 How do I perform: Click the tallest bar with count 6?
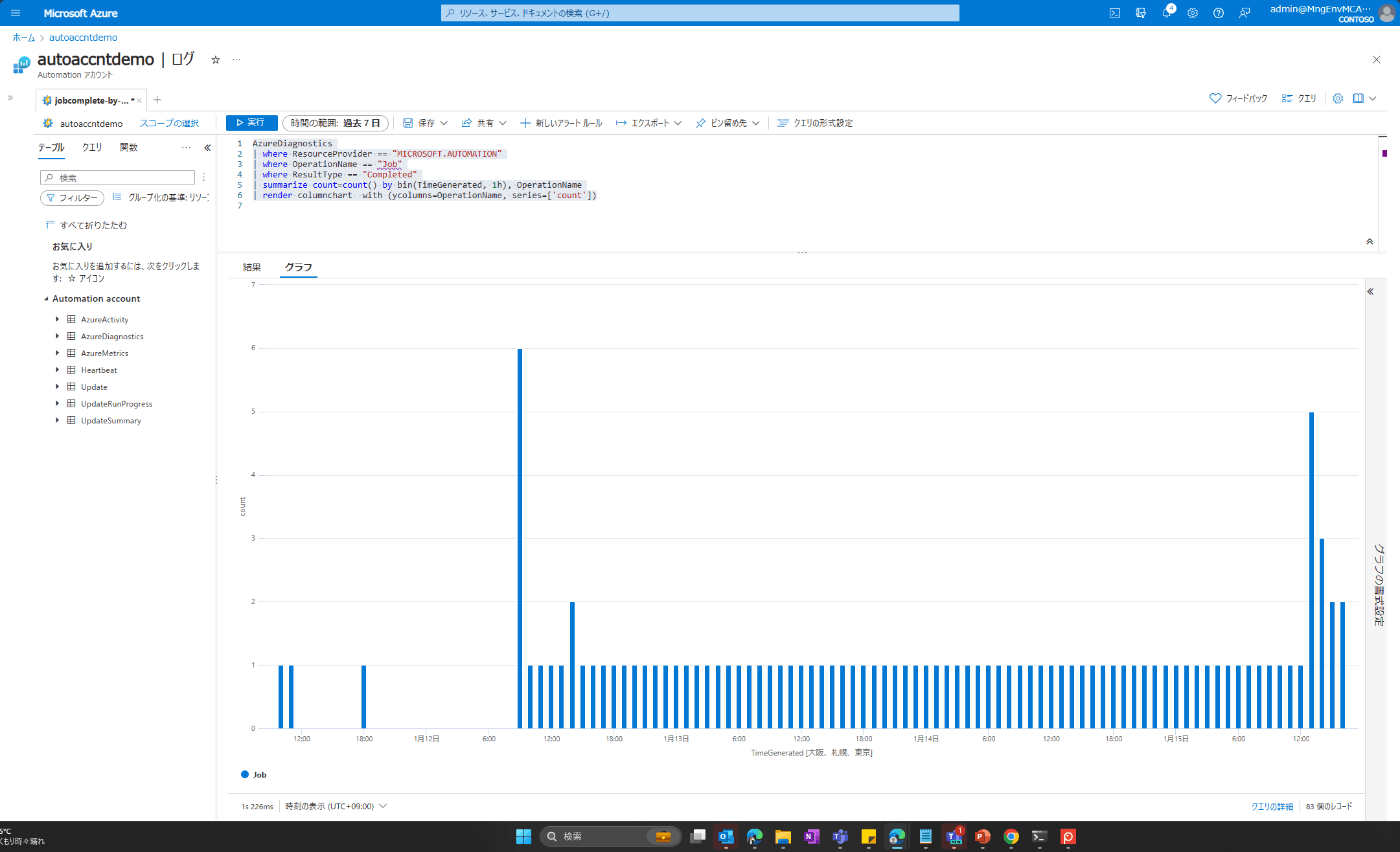pos(520,538)
